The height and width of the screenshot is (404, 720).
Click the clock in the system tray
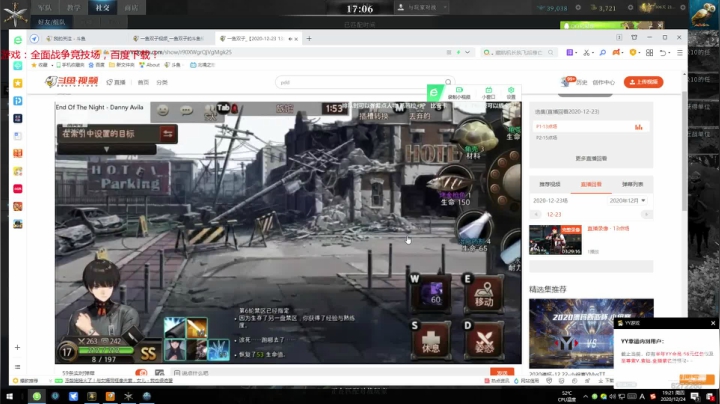673,396
